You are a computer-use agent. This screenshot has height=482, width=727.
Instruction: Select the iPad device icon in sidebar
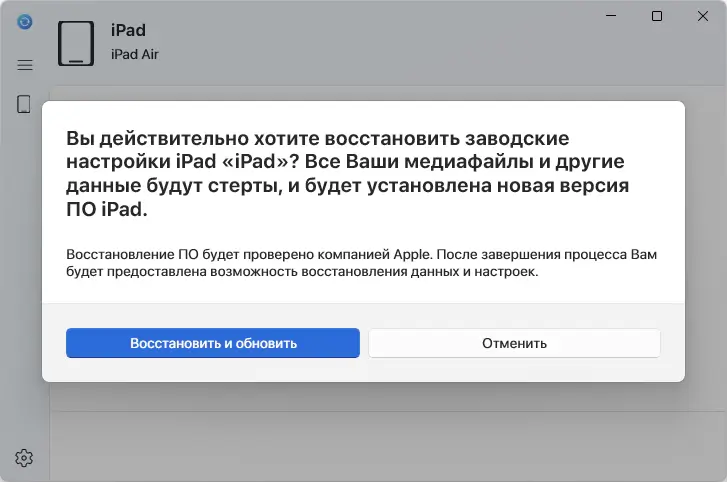[24, 104]
